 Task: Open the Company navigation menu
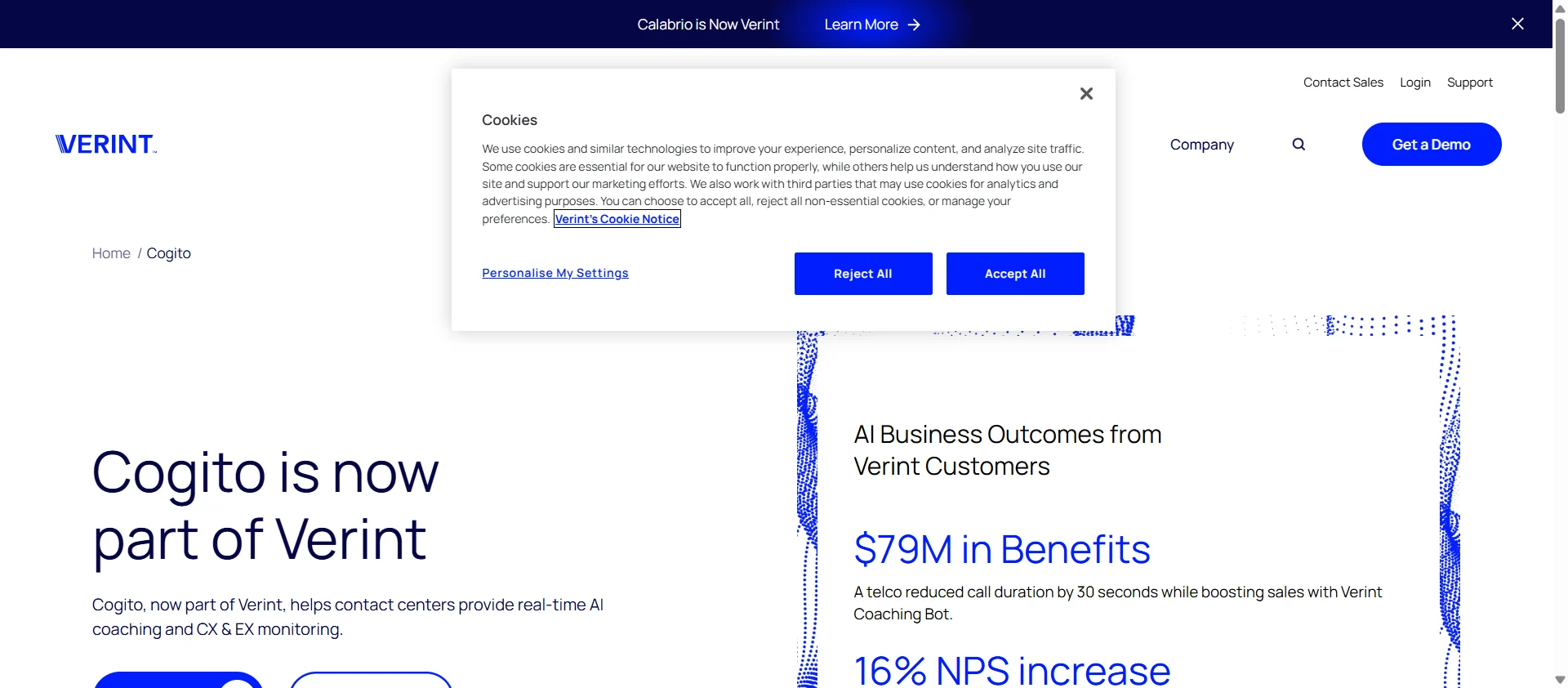(x=1201, y=145)
